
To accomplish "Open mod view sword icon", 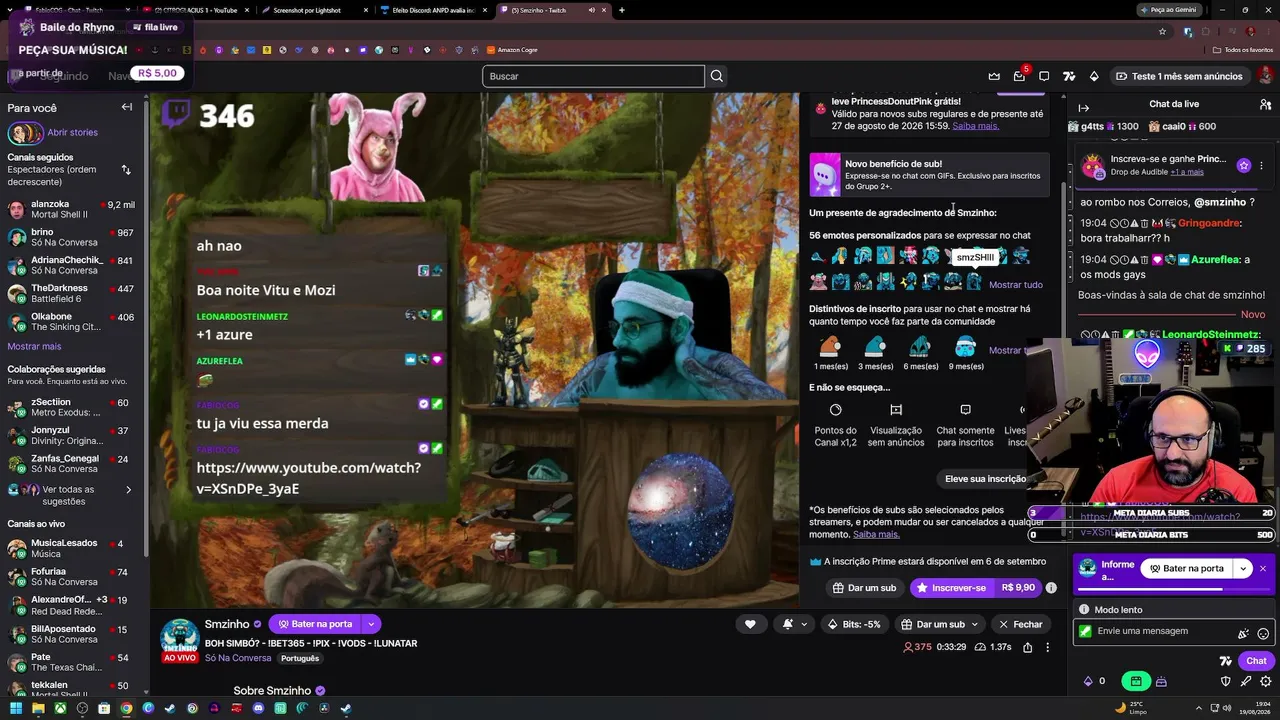I will tap(1246, 681).
